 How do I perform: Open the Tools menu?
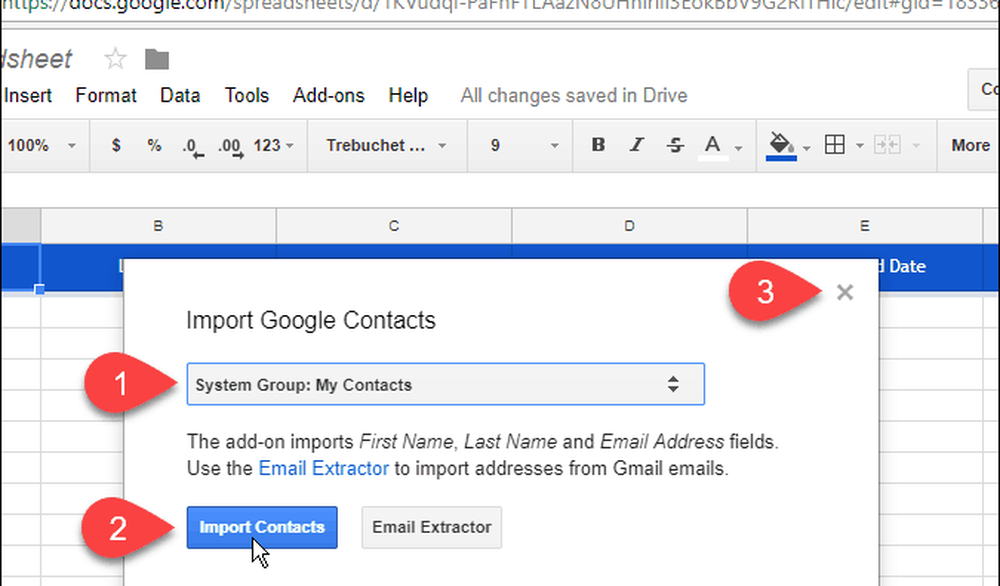[246, 96]
